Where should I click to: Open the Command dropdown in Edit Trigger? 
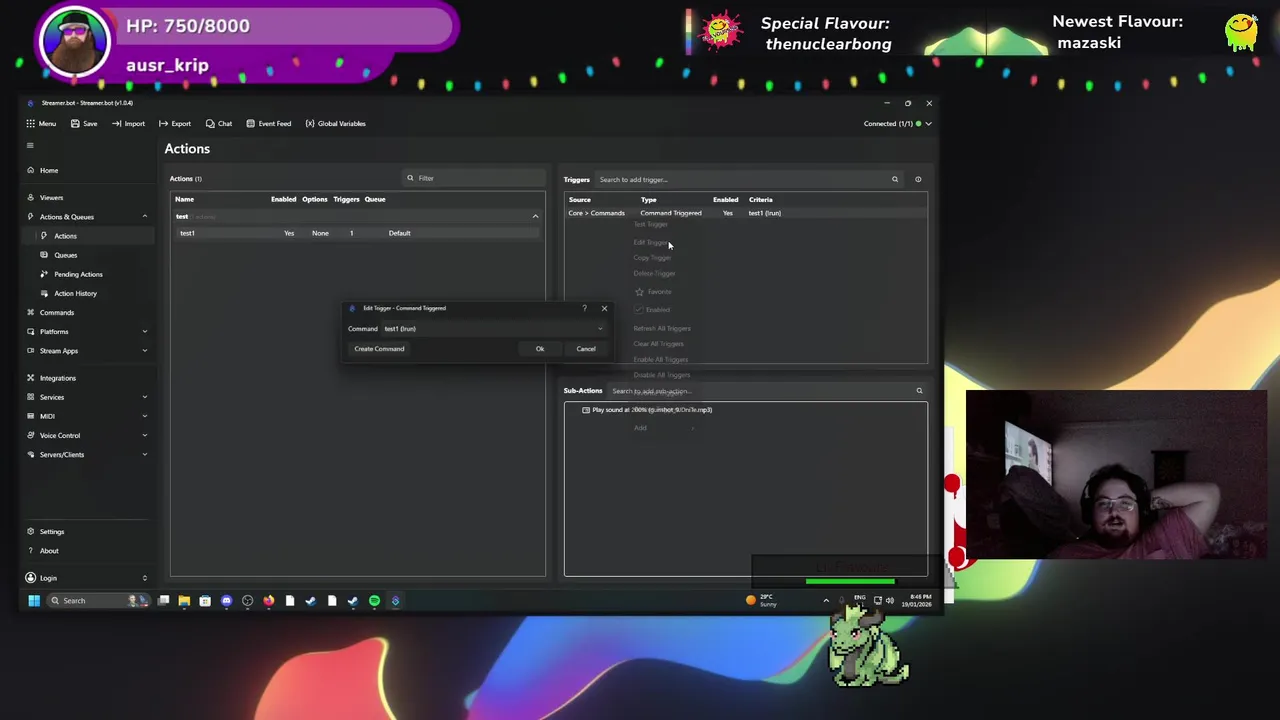click(495, 329)
